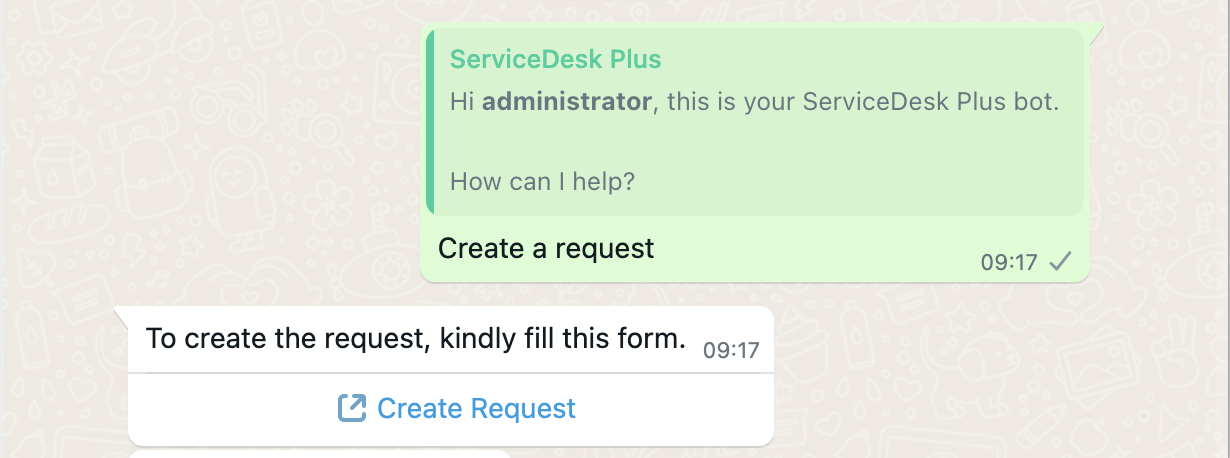Click the bold "administrator" word
Viewport: 1230px width, 458px height.
pos(567,102)
